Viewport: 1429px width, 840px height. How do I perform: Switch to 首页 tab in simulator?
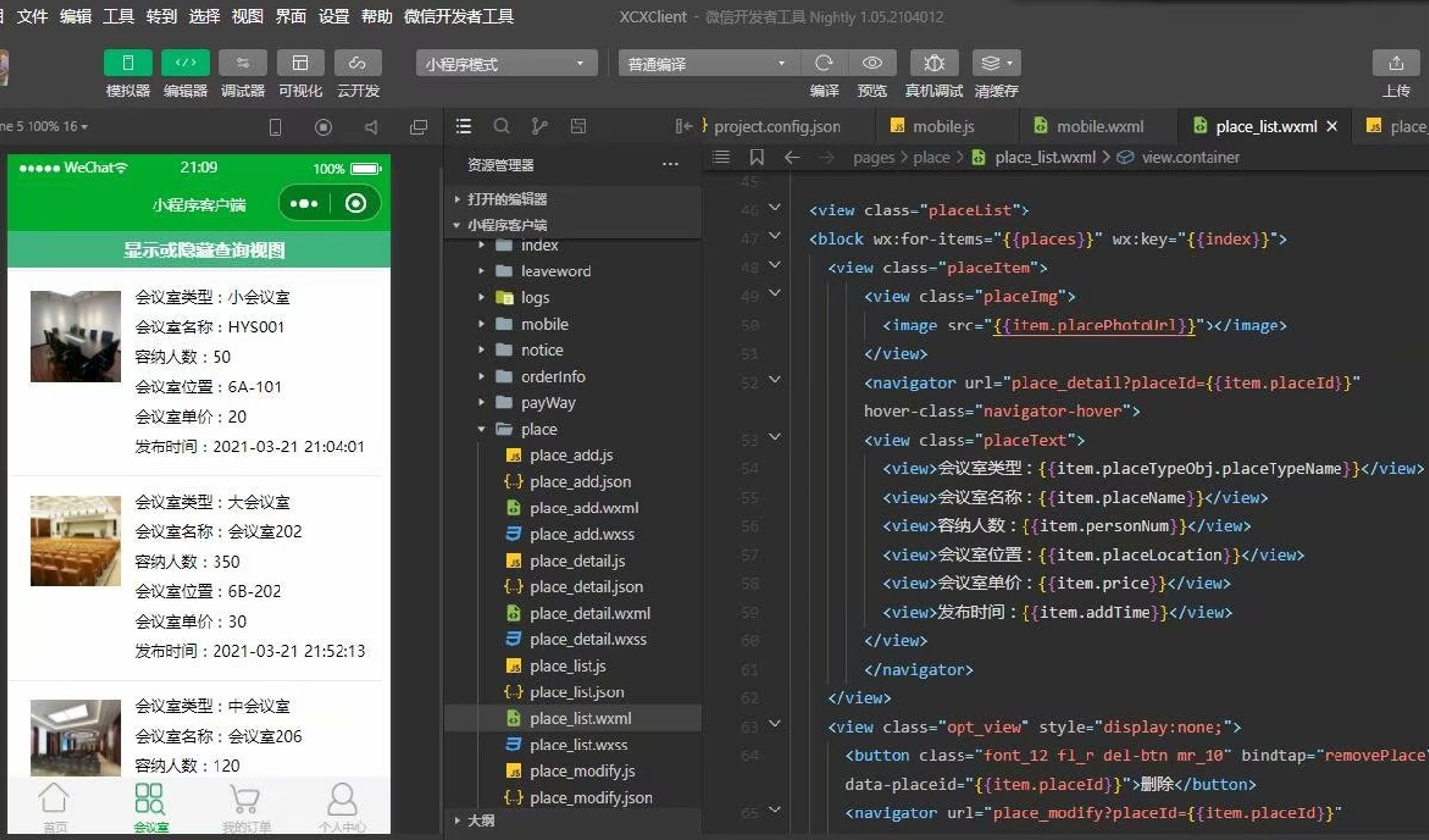pyautogui.click(x=55, y=808)
